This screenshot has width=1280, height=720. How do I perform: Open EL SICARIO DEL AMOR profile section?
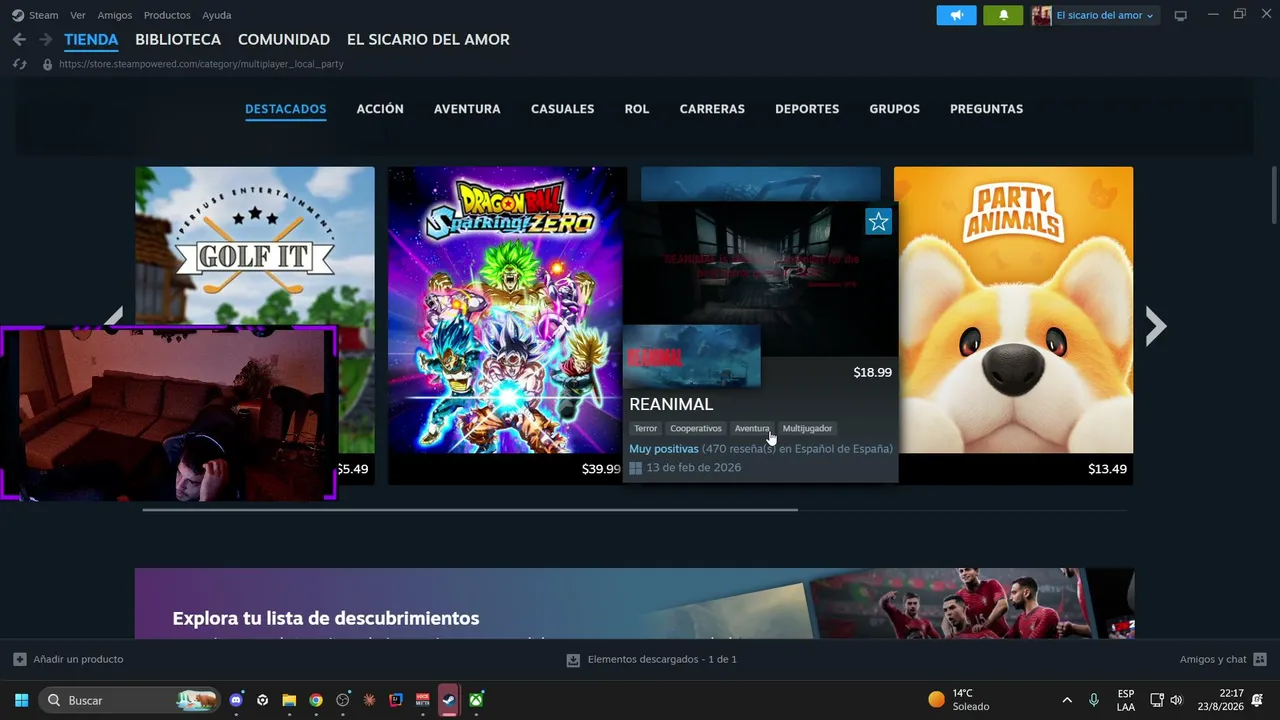click(428, 40)
